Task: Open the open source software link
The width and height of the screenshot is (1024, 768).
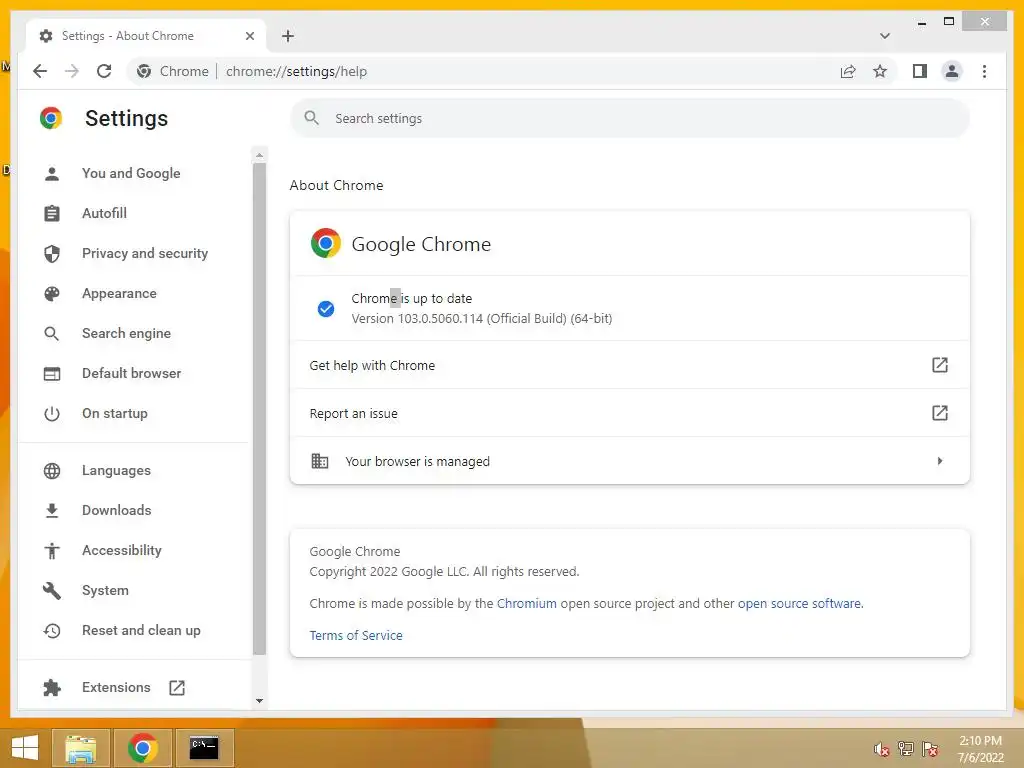Action: (799, 603)
